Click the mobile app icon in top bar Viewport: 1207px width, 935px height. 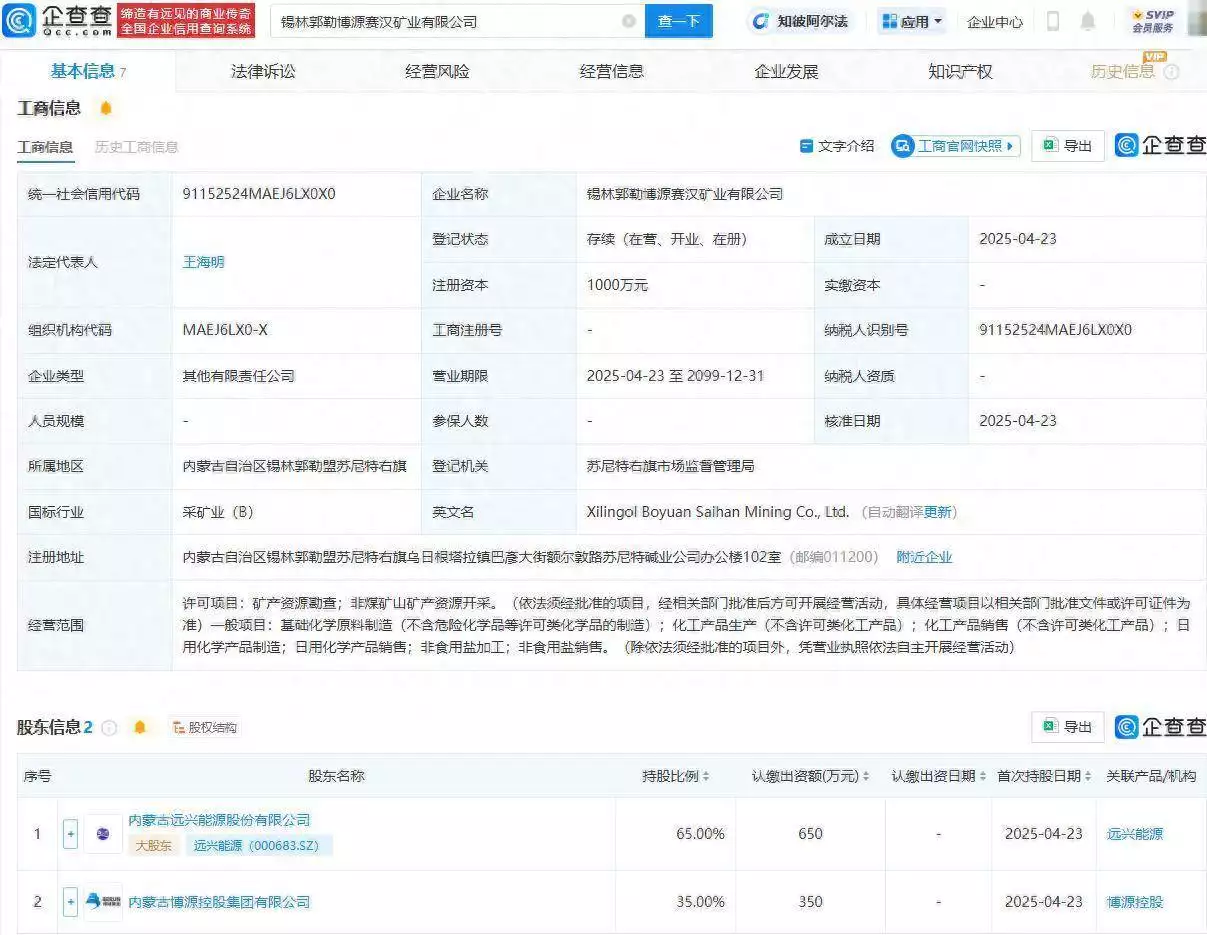coord(1053,20)
